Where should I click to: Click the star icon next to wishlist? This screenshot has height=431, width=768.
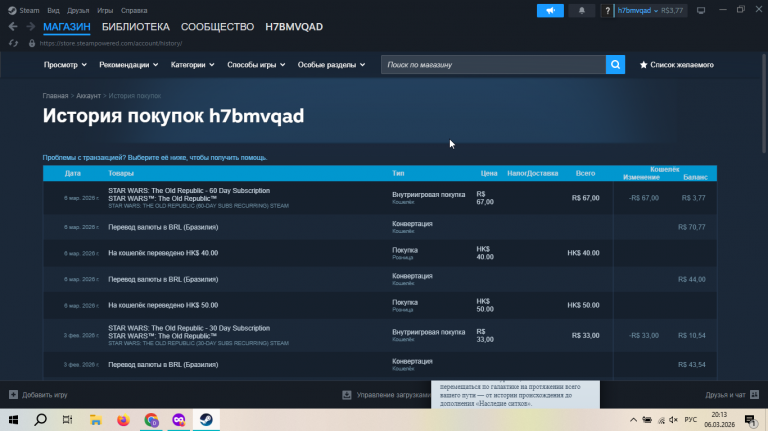(644, 65)
